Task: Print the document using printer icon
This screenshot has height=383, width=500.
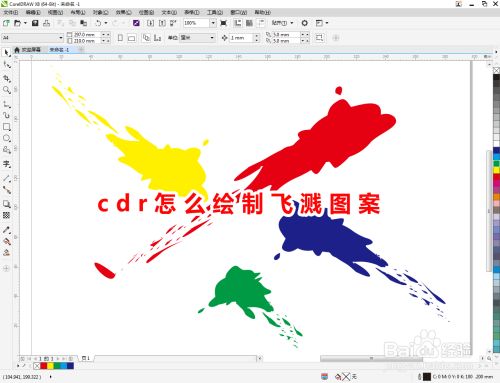Action: [46, 23]
